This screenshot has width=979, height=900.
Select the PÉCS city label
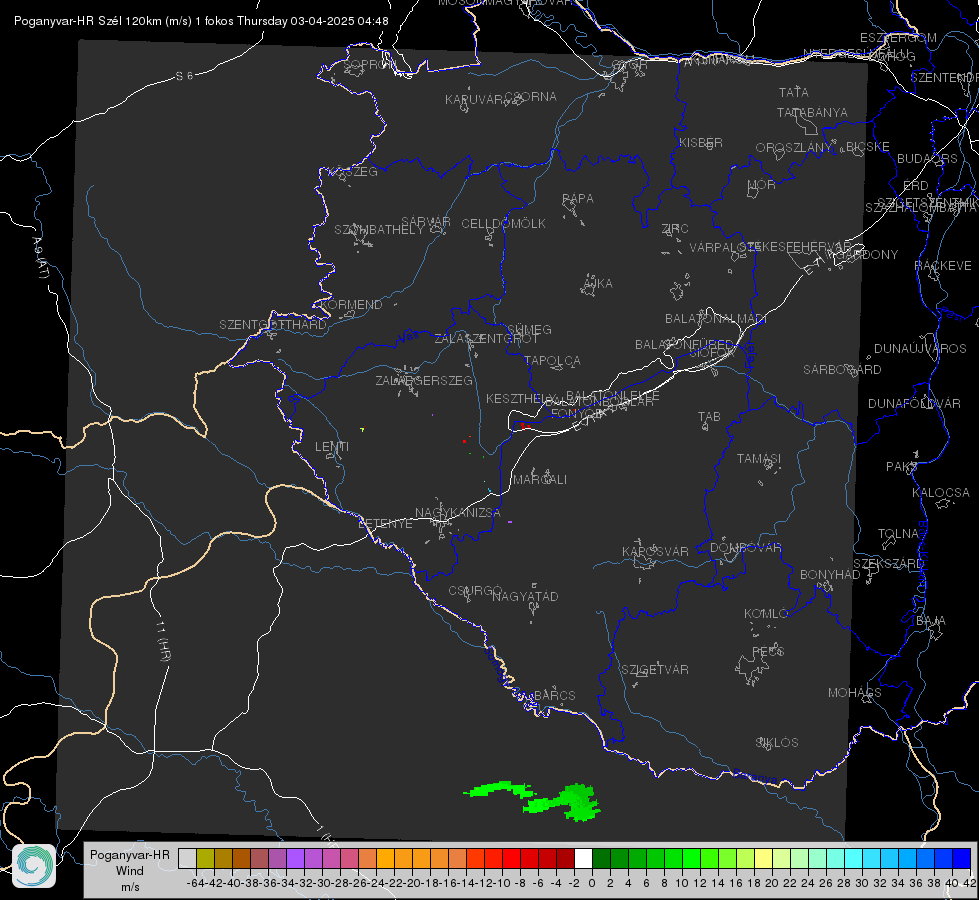[x=767, y=651]
